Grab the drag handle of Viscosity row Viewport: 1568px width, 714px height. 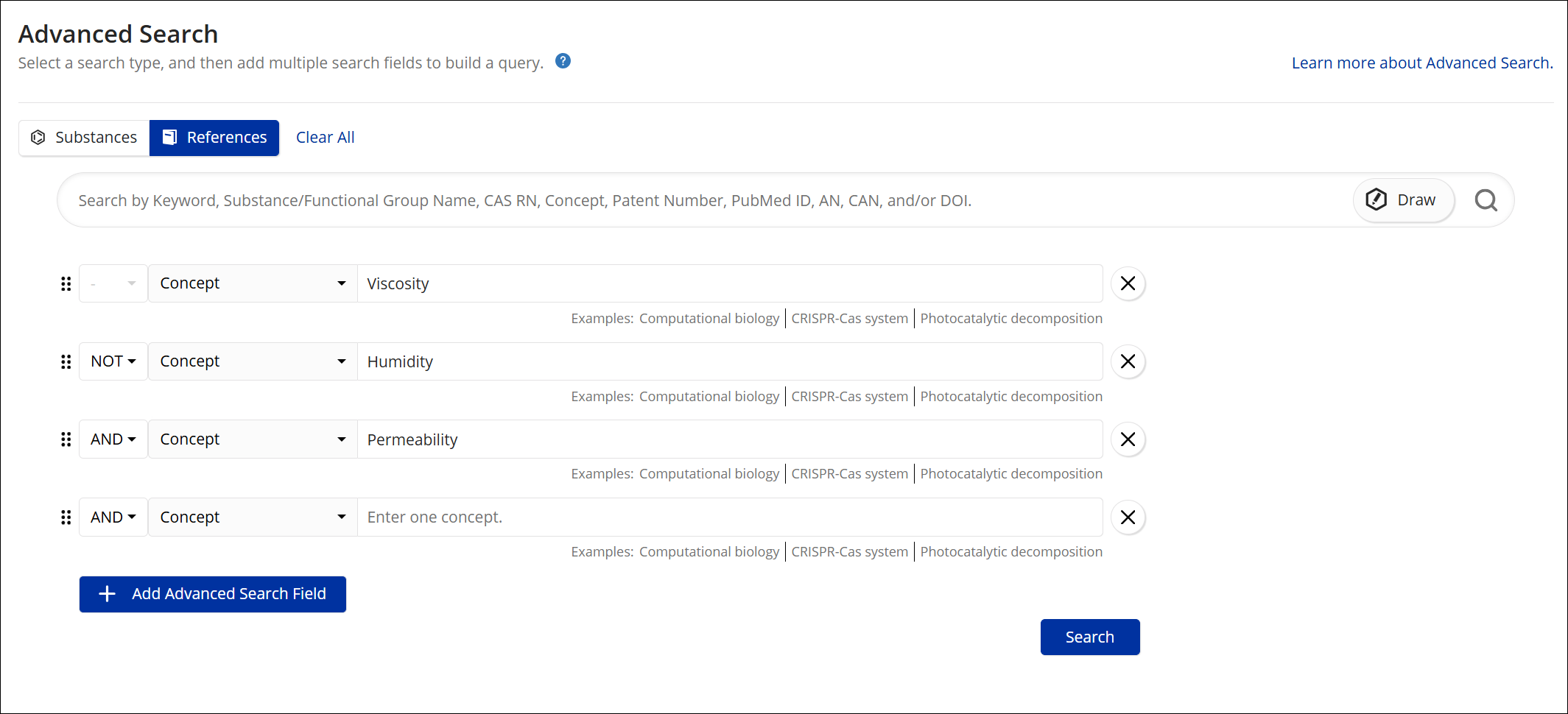pyautogui.click(x=66, y=283)
